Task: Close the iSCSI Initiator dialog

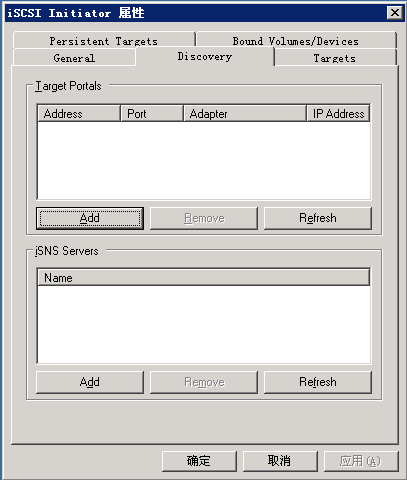Action: 395,13
